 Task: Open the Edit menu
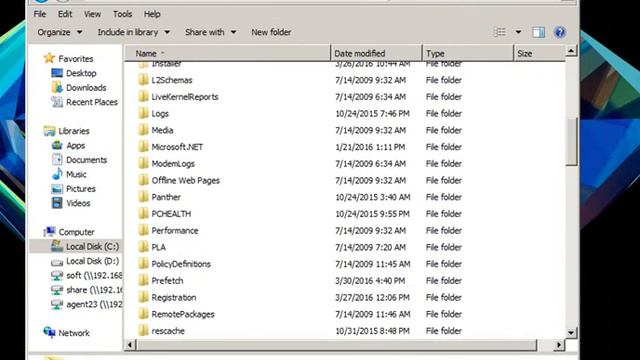64,14
